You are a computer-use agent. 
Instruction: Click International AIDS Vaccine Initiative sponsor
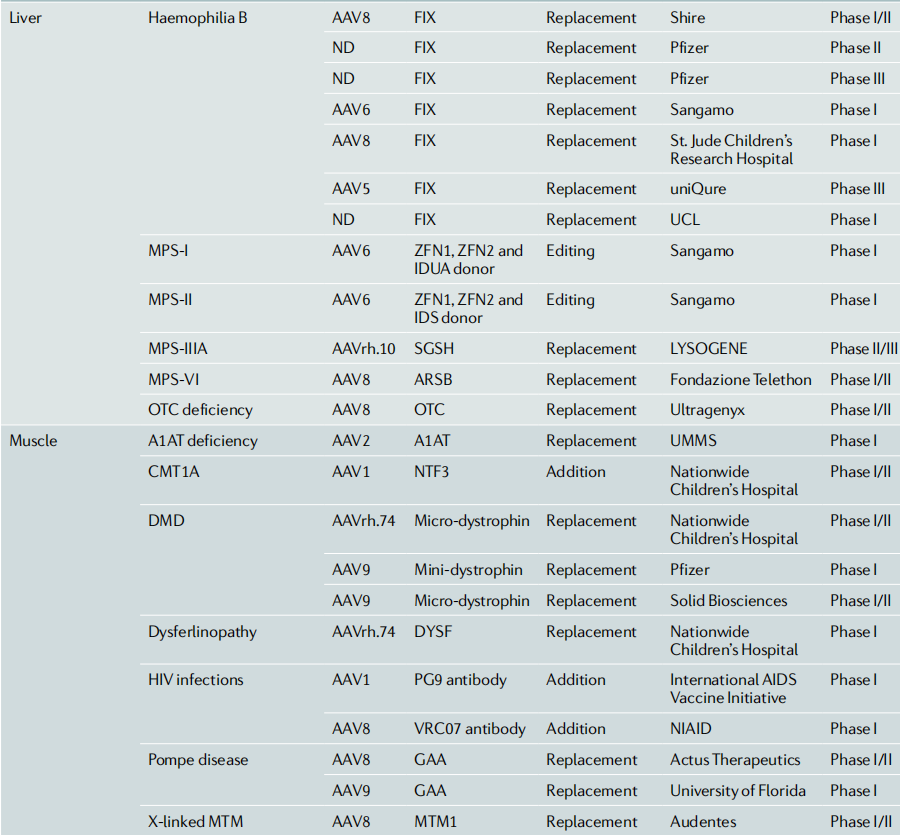tap(733, 689)
